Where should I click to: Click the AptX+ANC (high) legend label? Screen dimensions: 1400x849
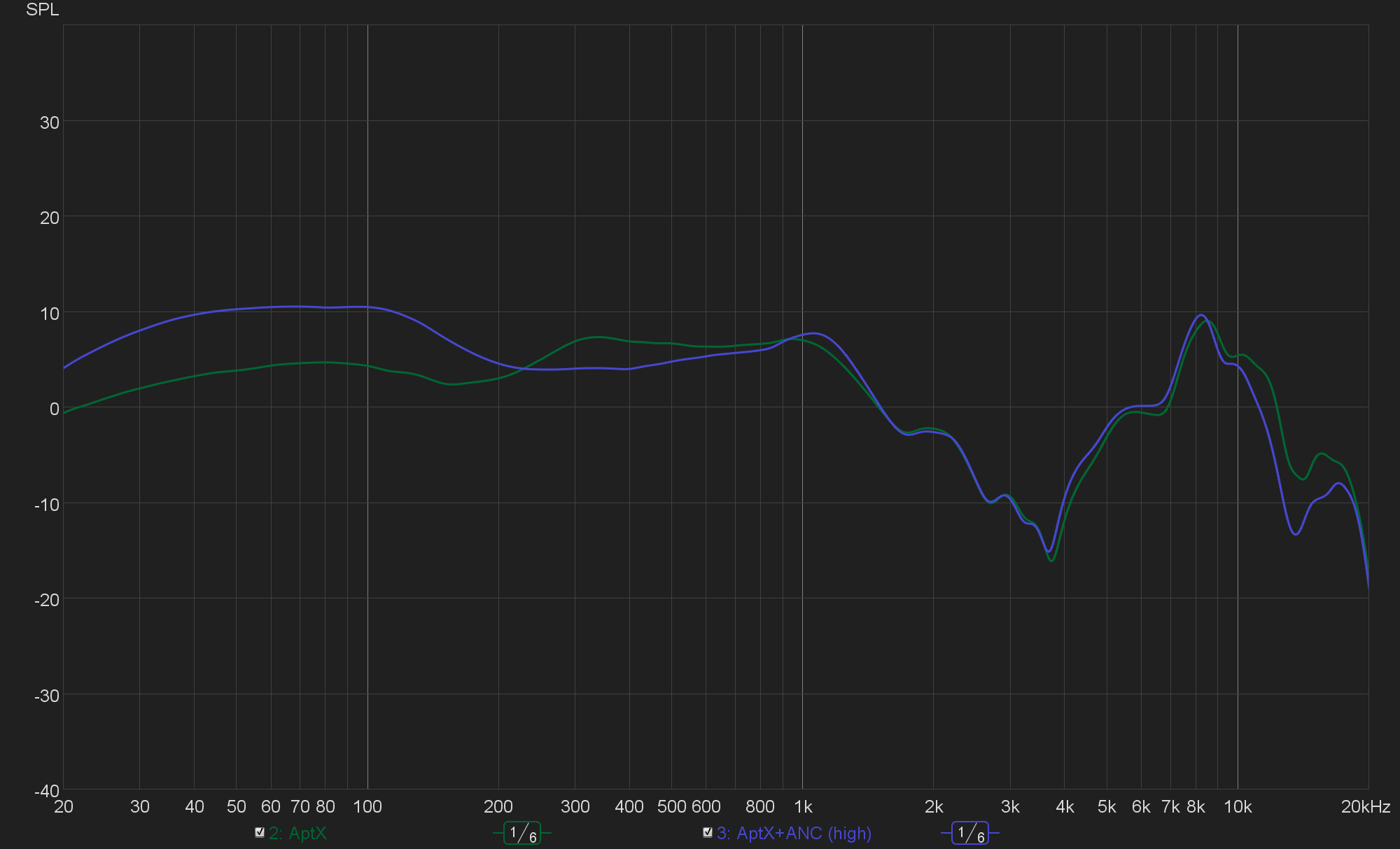click(x=794, y=834)
